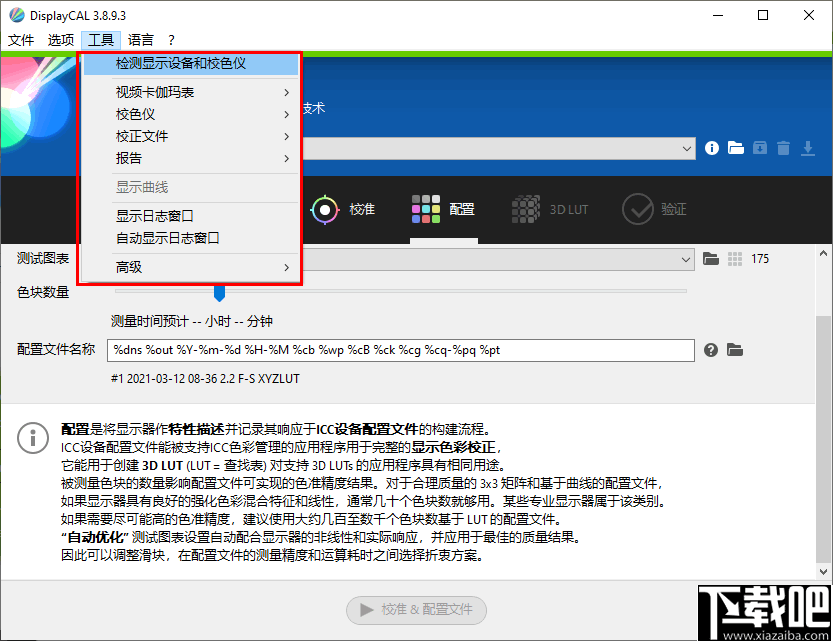Switch to the 校准 tab
This screenshot has height=641, width=833.
[x=347, y=209]
